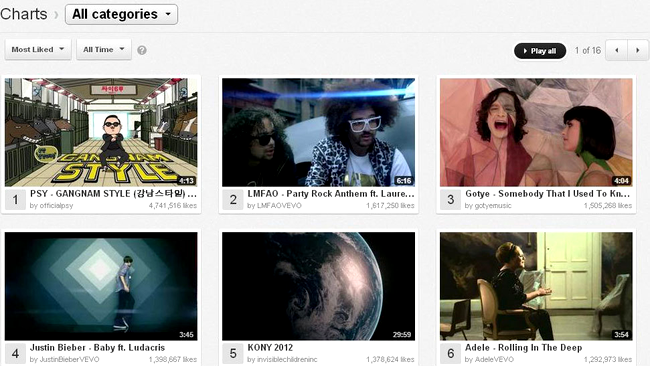Click the rank number 6 badge
The image size is (650, 366).
[451, 354]
